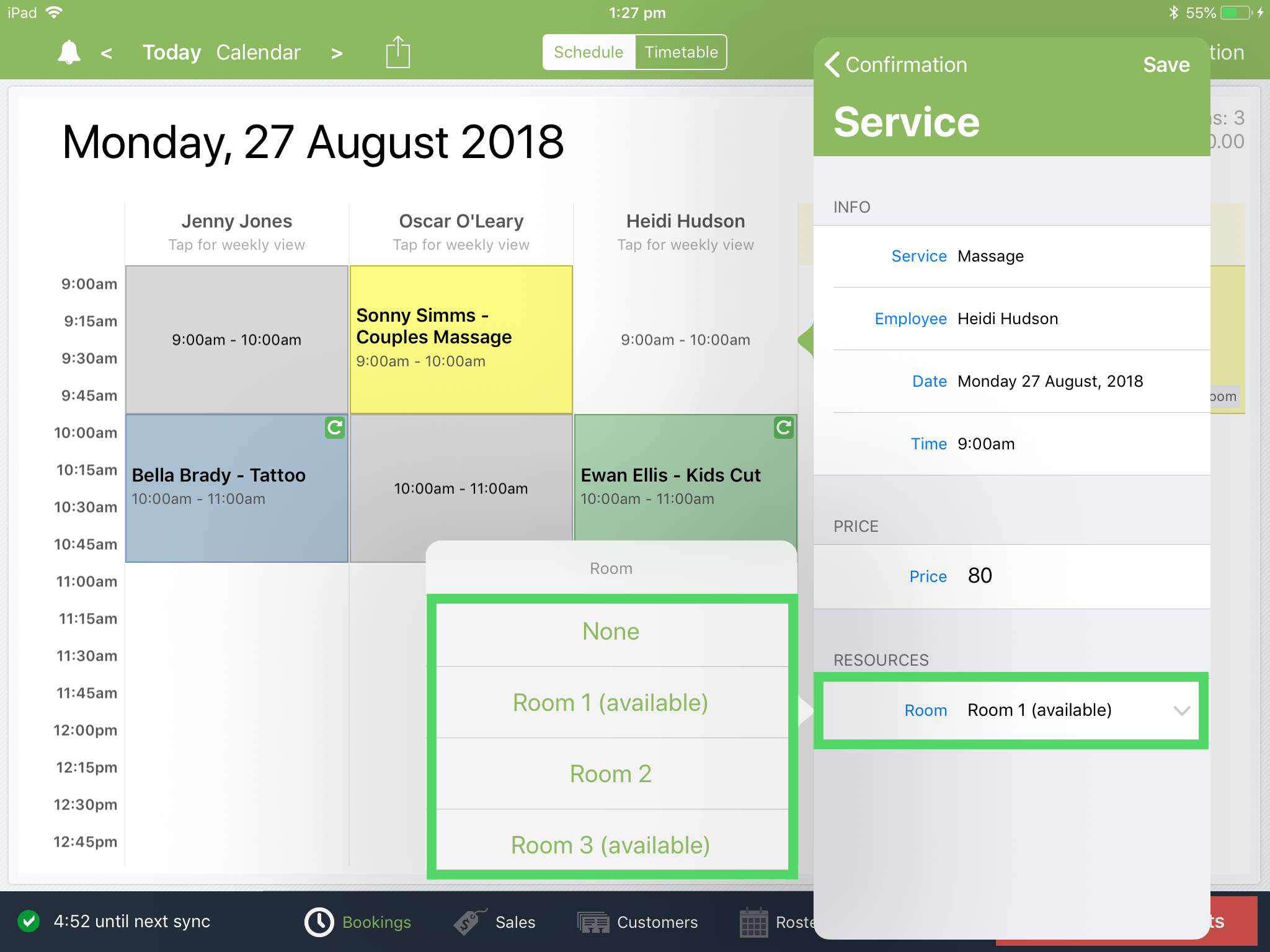Click the green sync checkmark icon
The width and height of the screenshot is (1270, 952).
tap(29, 922)
